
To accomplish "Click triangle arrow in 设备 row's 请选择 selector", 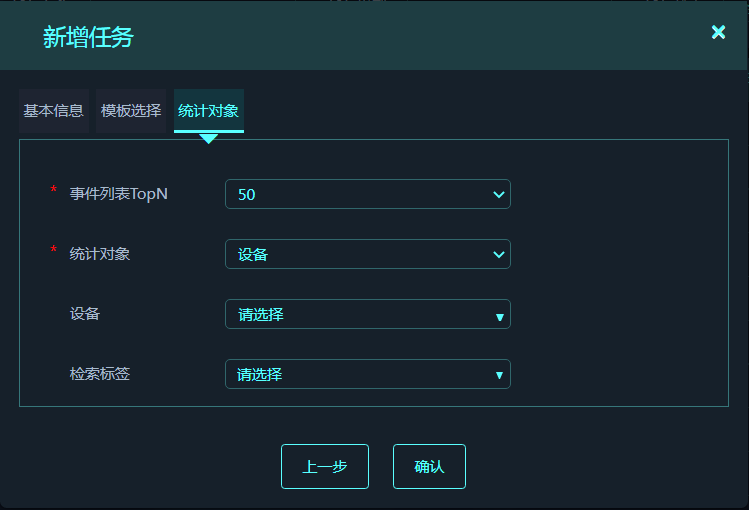I will 500,317.
